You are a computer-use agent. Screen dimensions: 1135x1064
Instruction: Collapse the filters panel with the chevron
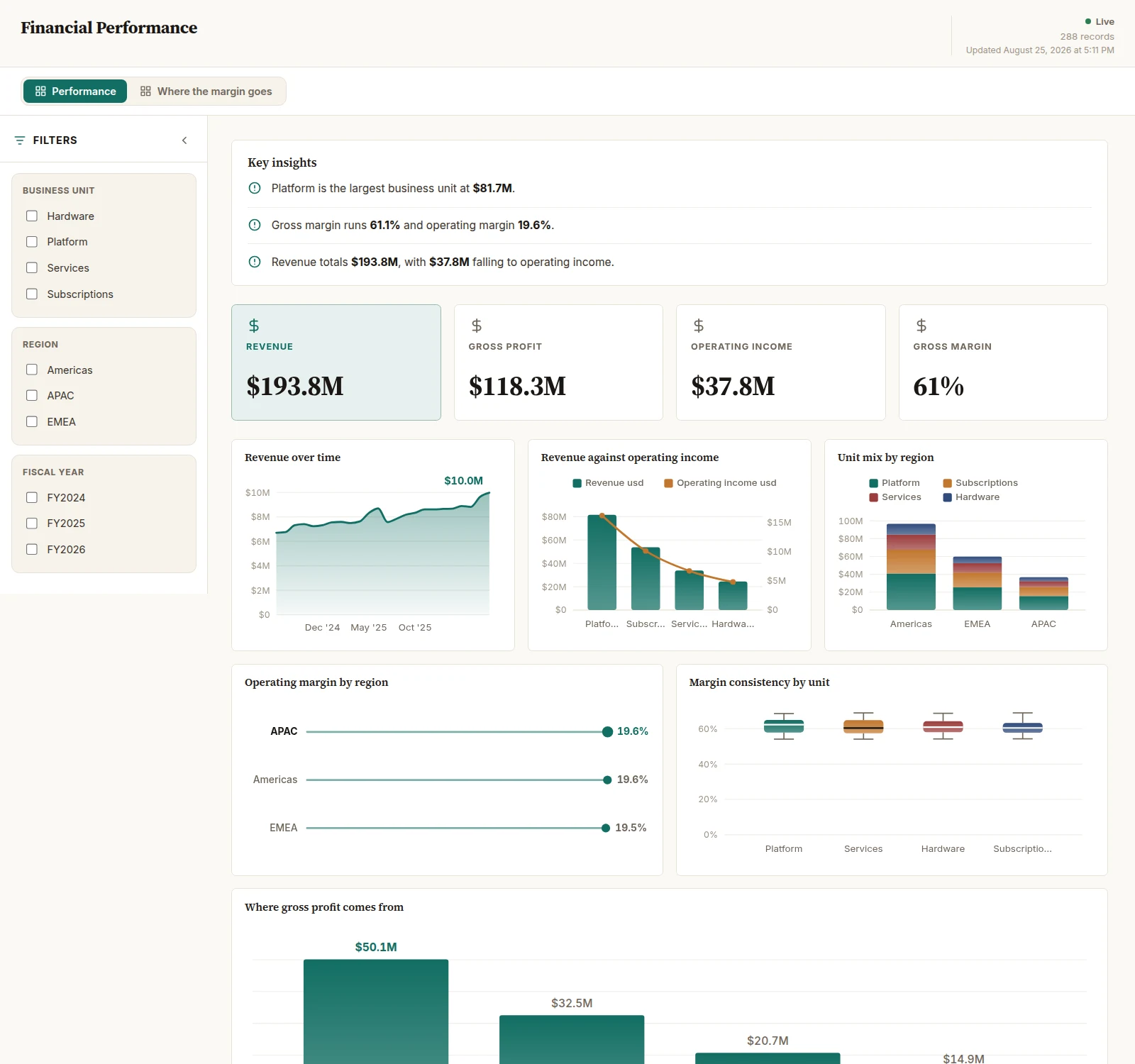(184, 140)
